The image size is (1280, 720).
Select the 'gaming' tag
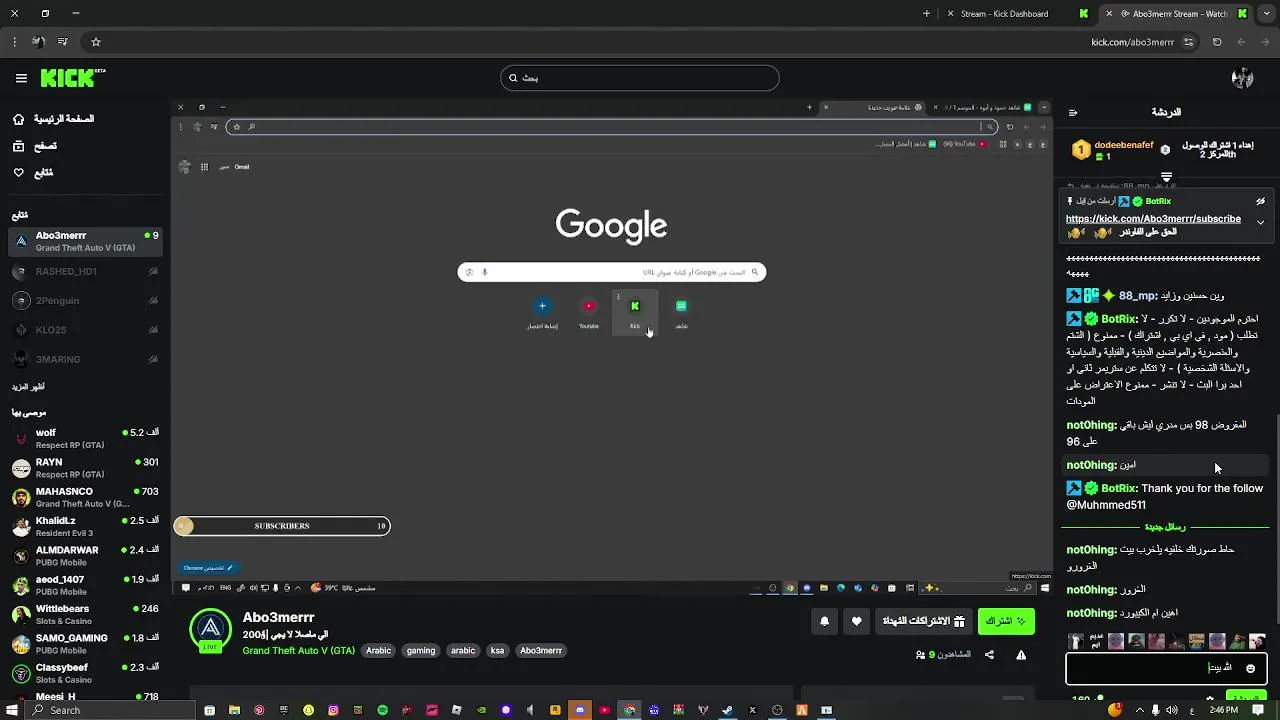tap(421, 650)
